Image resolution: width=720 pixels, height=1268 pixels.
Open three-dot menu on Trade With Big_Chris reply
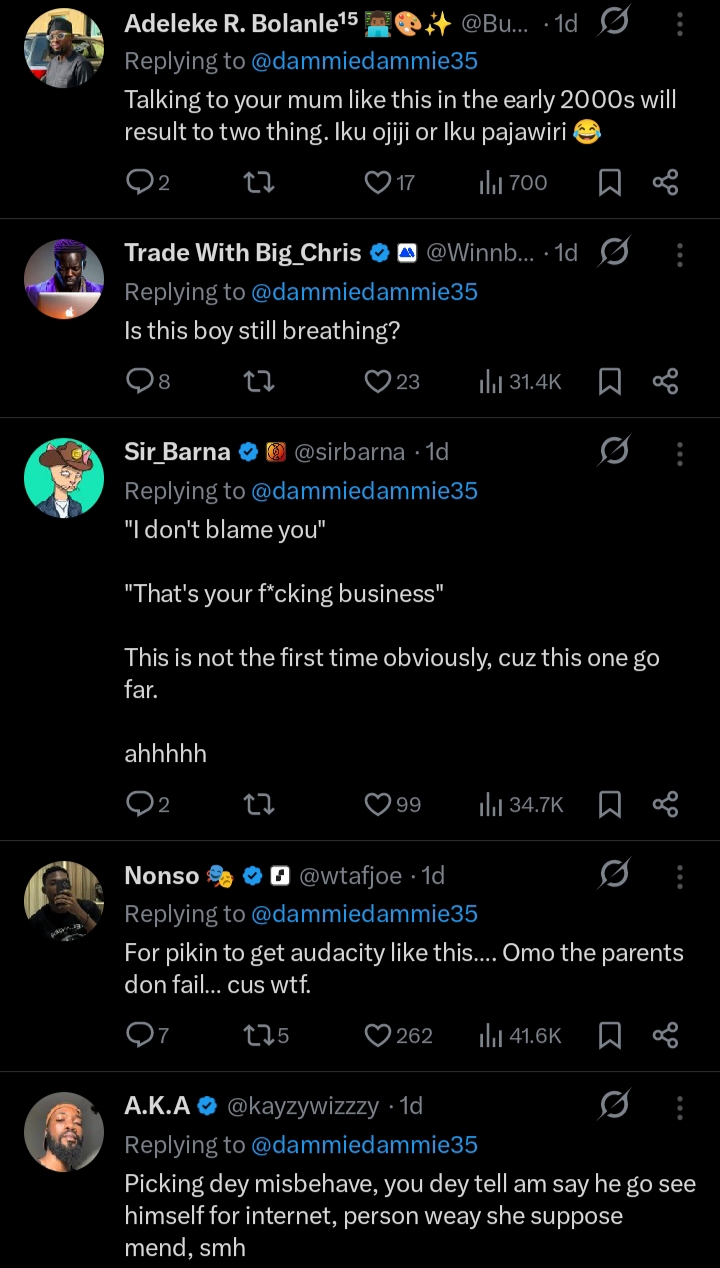680,253
